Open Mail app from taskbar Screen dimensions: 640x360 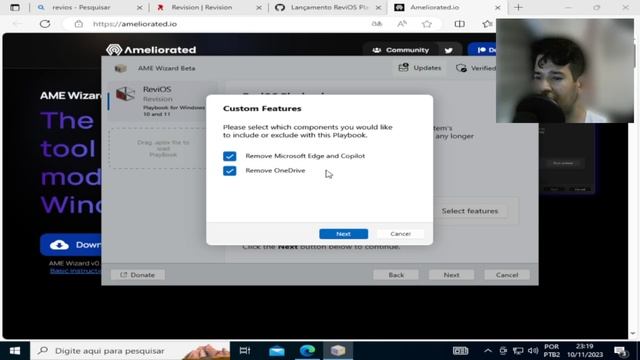pos(276,351)
